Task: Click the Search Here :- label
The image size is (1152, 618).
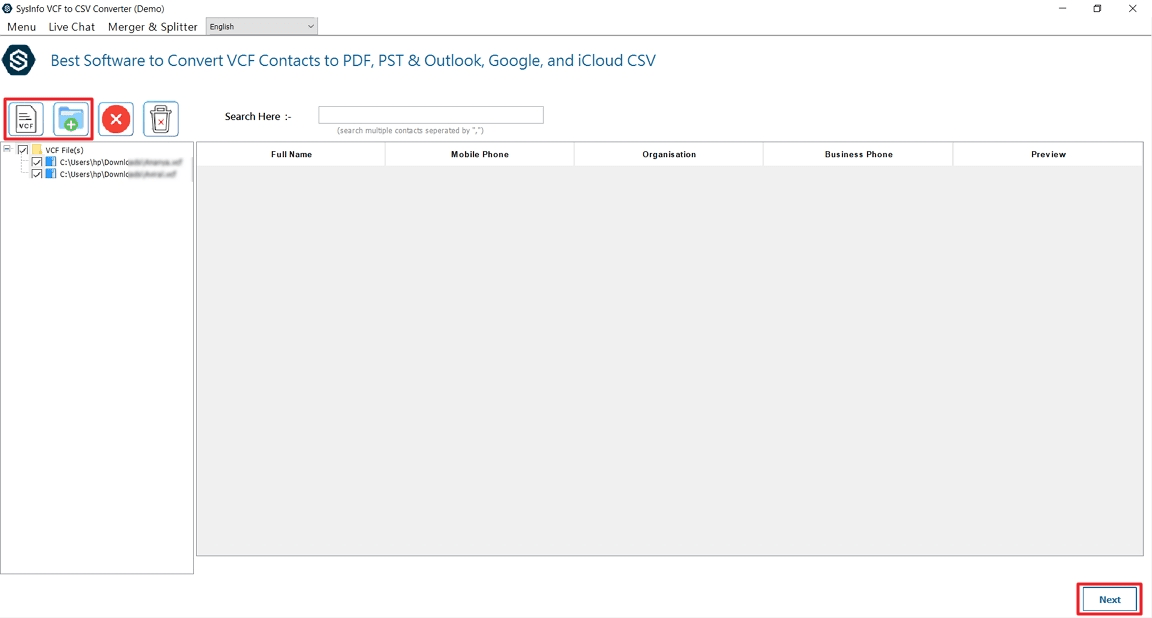Action: pos(258,116)
